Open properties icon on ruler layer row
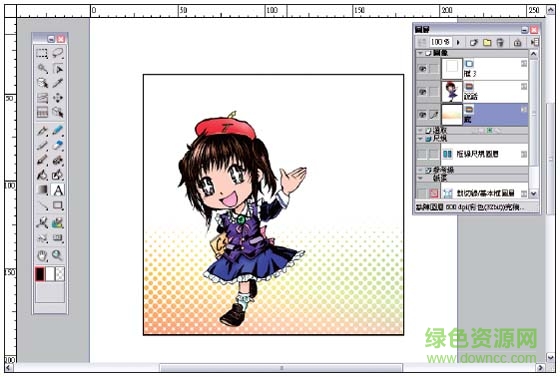This screenshot has width=560, height=377. click(524, 154)
